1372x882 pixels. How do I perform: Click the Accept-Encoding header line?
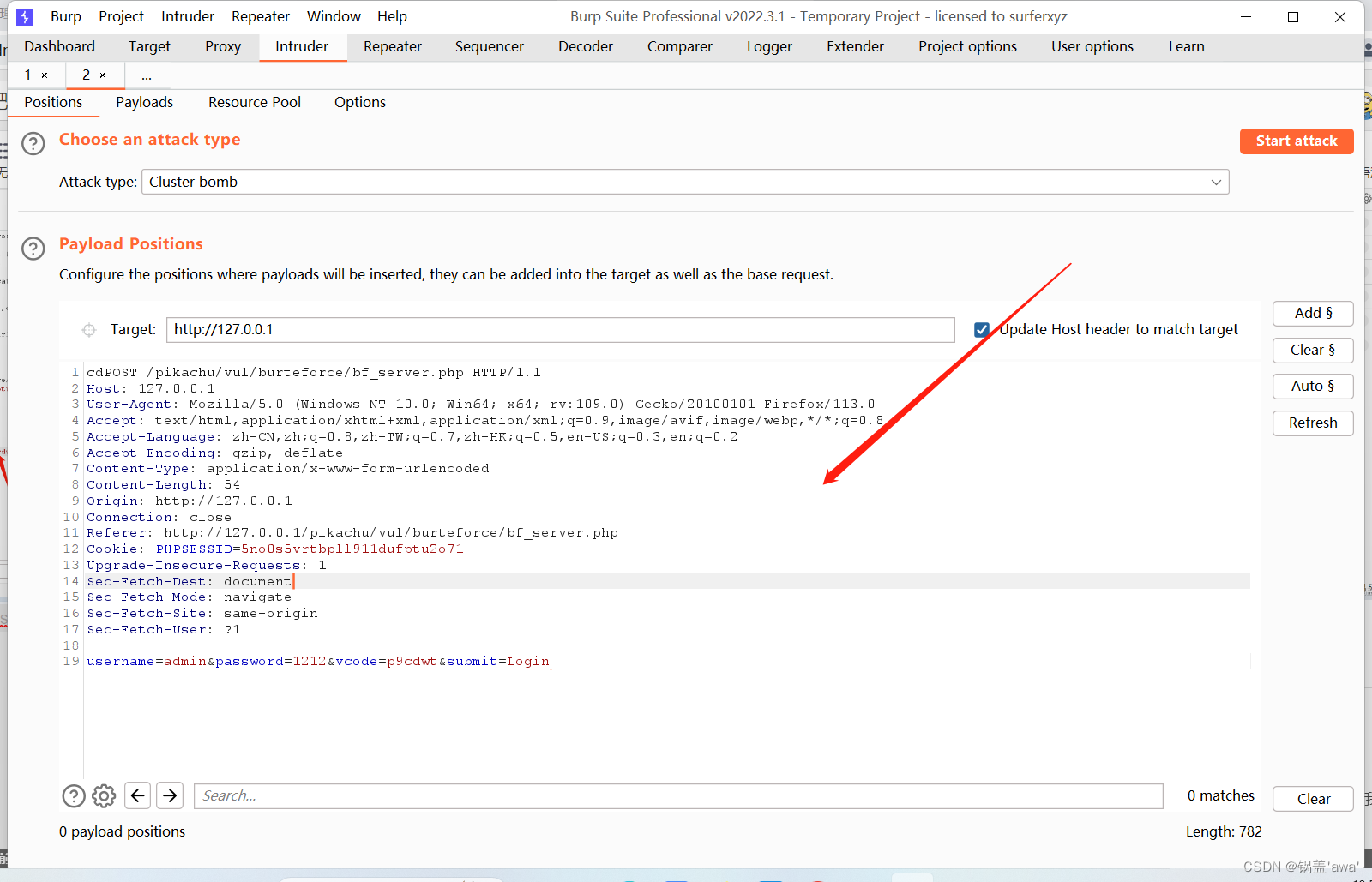tap(215, 453)
